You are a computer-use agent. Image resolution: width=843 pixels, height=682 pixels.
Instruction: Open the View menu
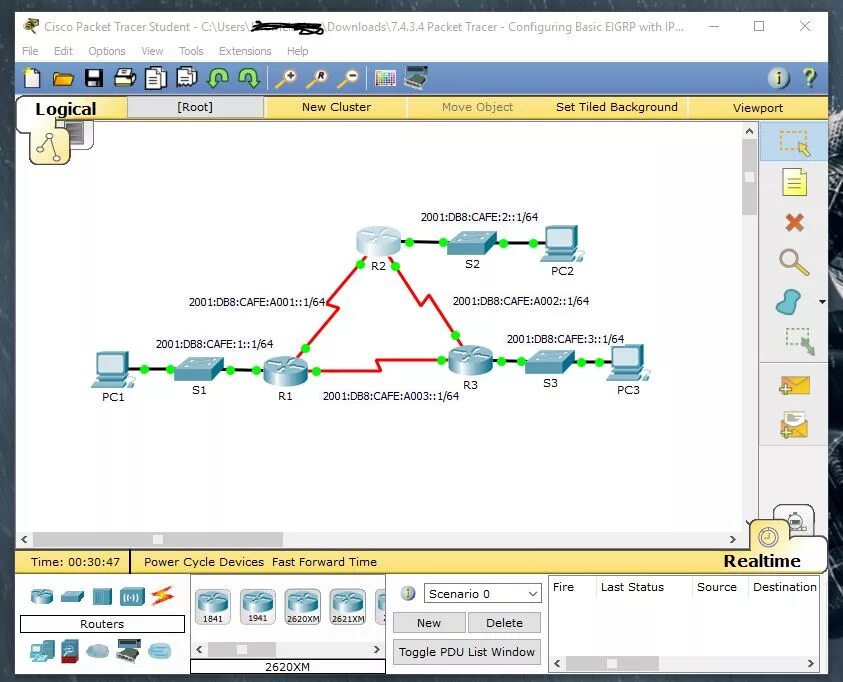point(152,51)
